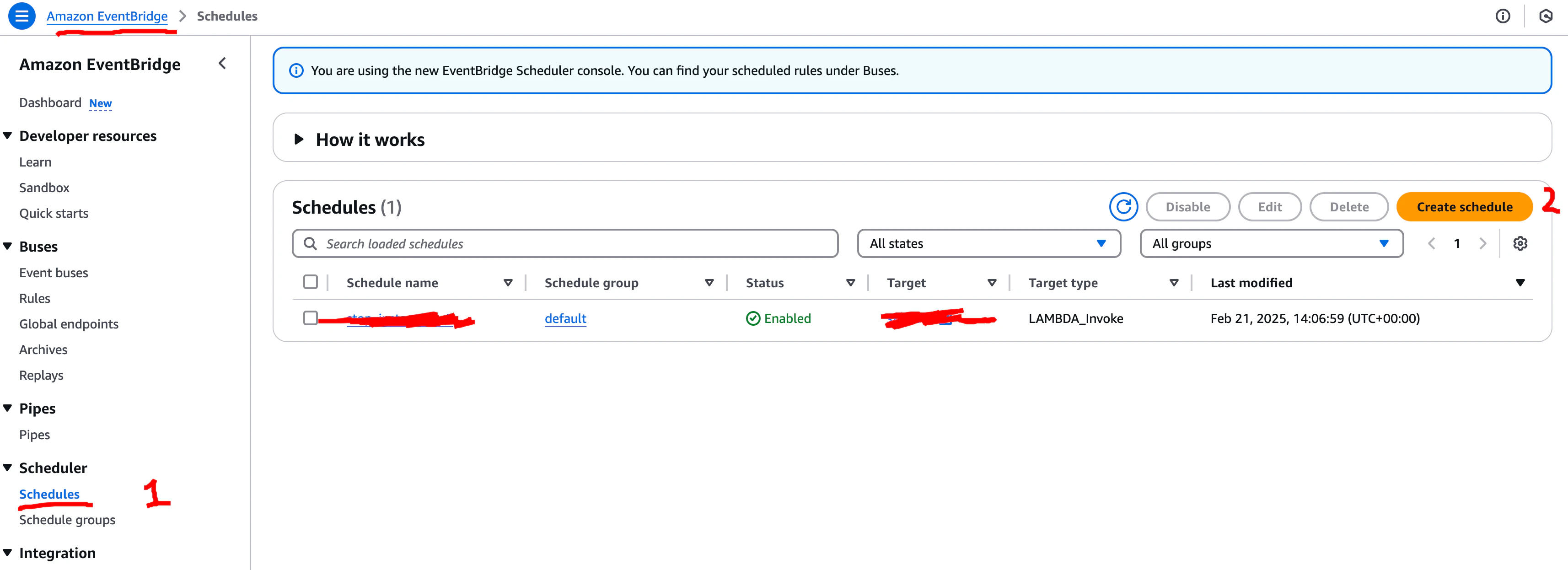
Task: Click the Edit button
Action: tap(1270, 207)
